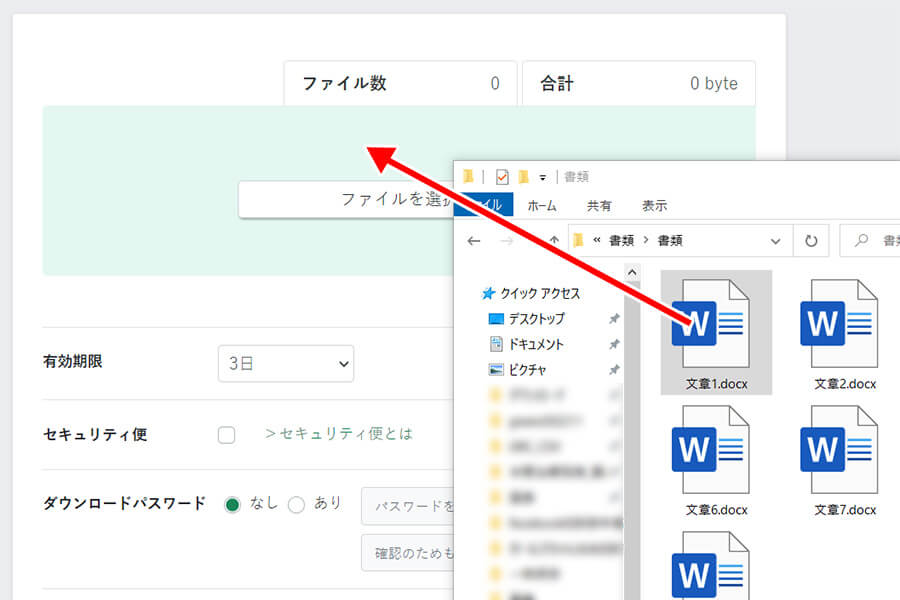The width and height of the screenshot is (900, 600).
Task: Click the 文章7.docx file name
Action: coord(845,510)
